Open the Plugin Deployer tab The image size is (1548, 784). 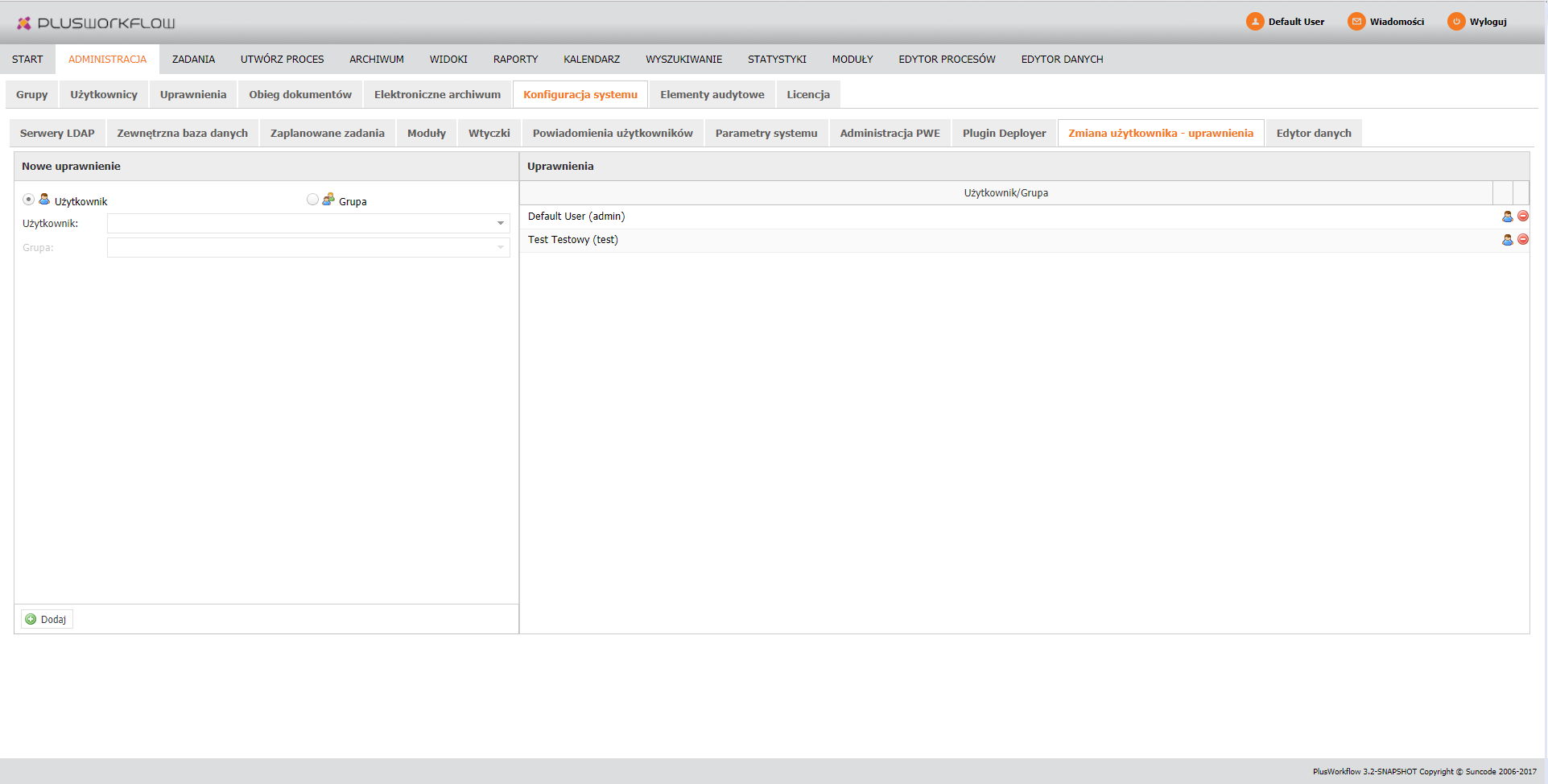[1004, 134]
